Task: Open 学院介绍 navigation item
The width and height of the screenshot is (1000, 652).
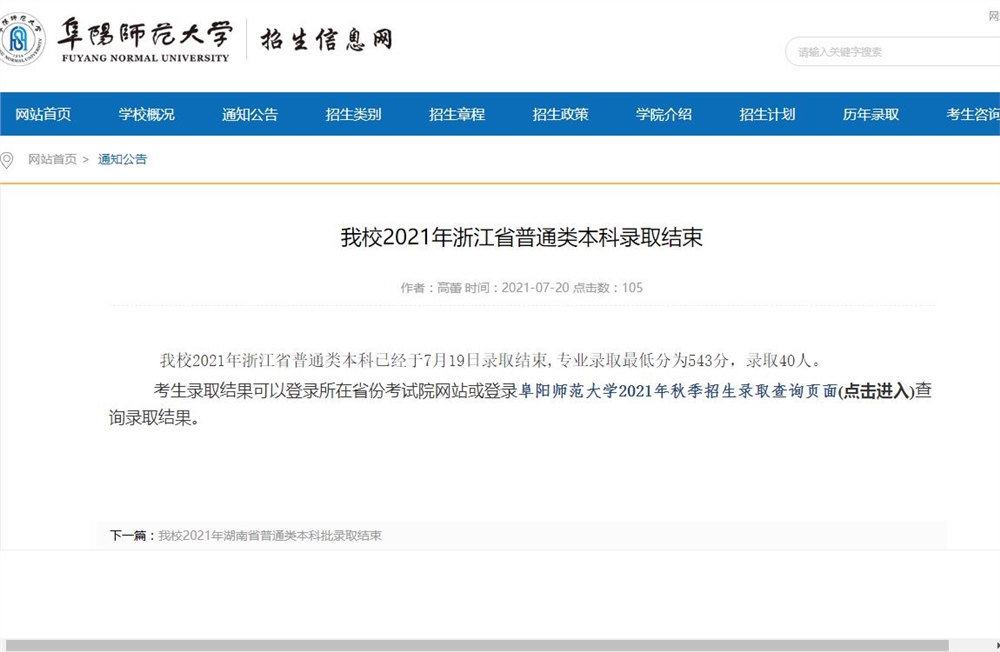Action: click(664, 114)
